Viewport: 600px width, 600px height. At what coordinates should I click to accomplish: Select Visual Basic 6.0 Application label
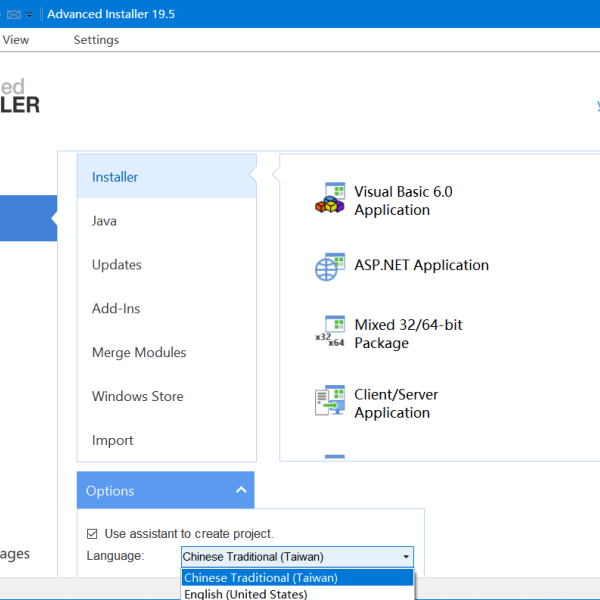pos(403,201)
